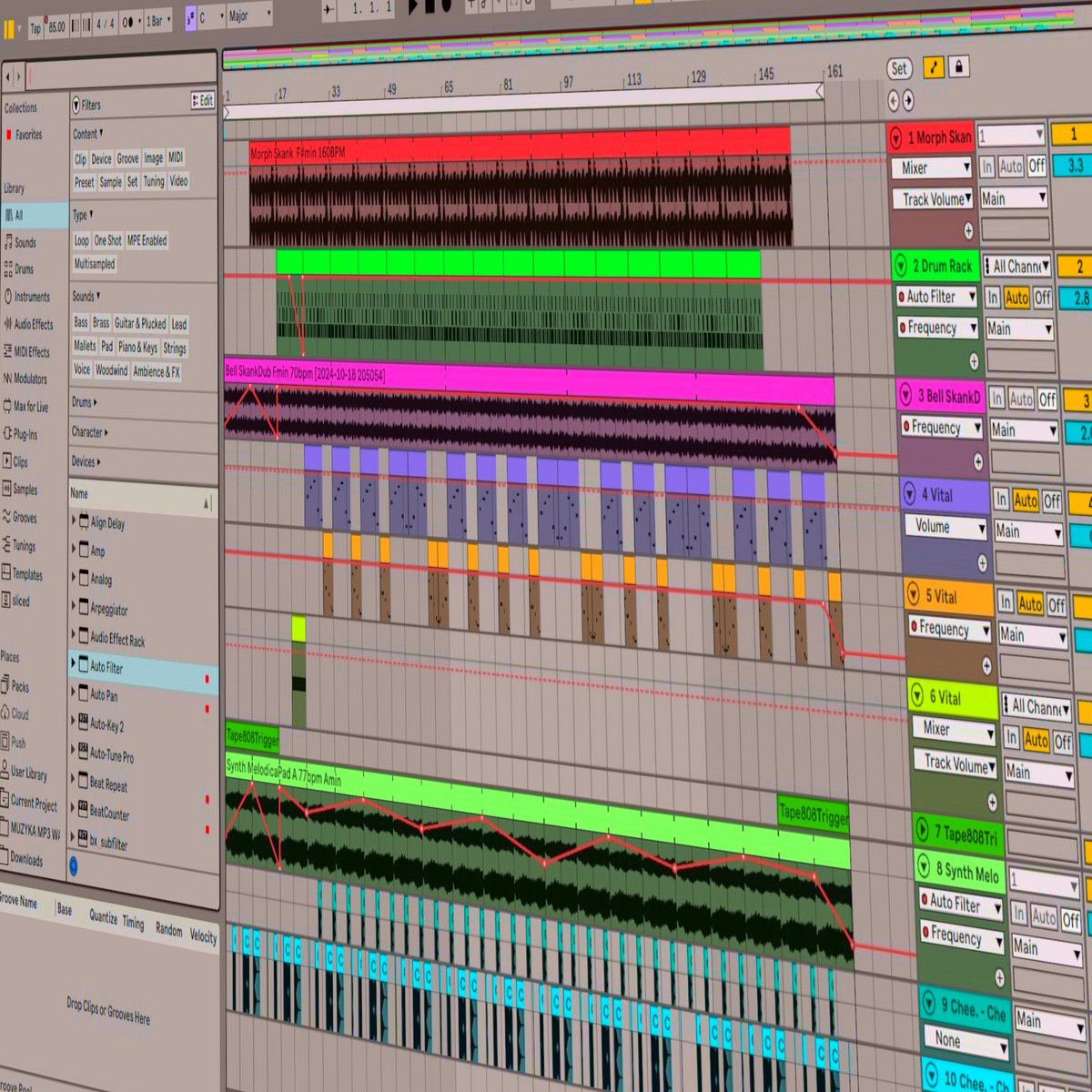Click the Tap tempo button
The height and width of the screenshot is (1092, 1092).
[35, 28]
